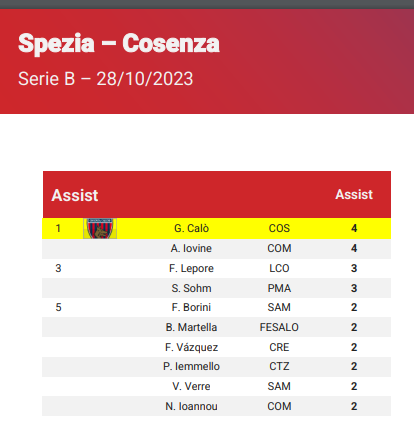Click the left Assist table heading

(x=75, y=195)
